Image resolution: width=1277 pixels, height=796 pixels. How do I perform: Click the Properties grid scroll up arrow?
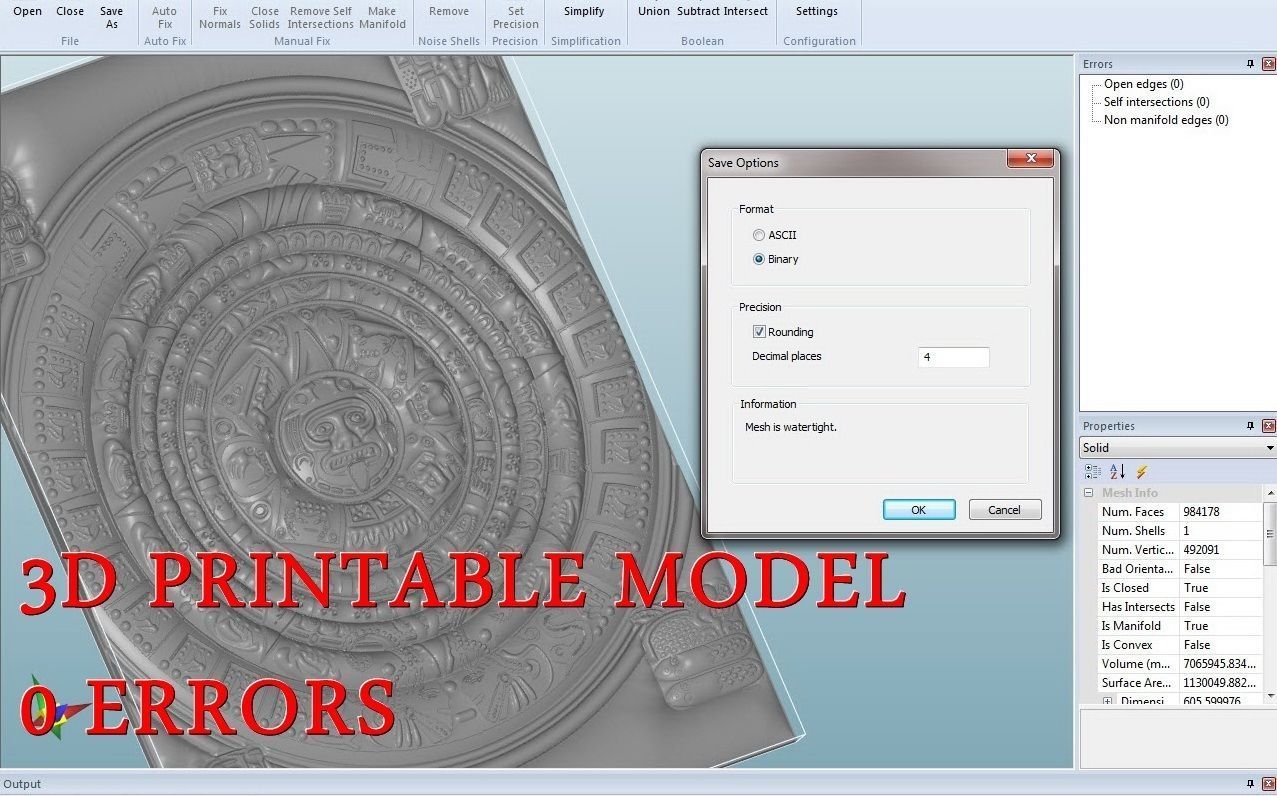click(x=1271, y=493)
